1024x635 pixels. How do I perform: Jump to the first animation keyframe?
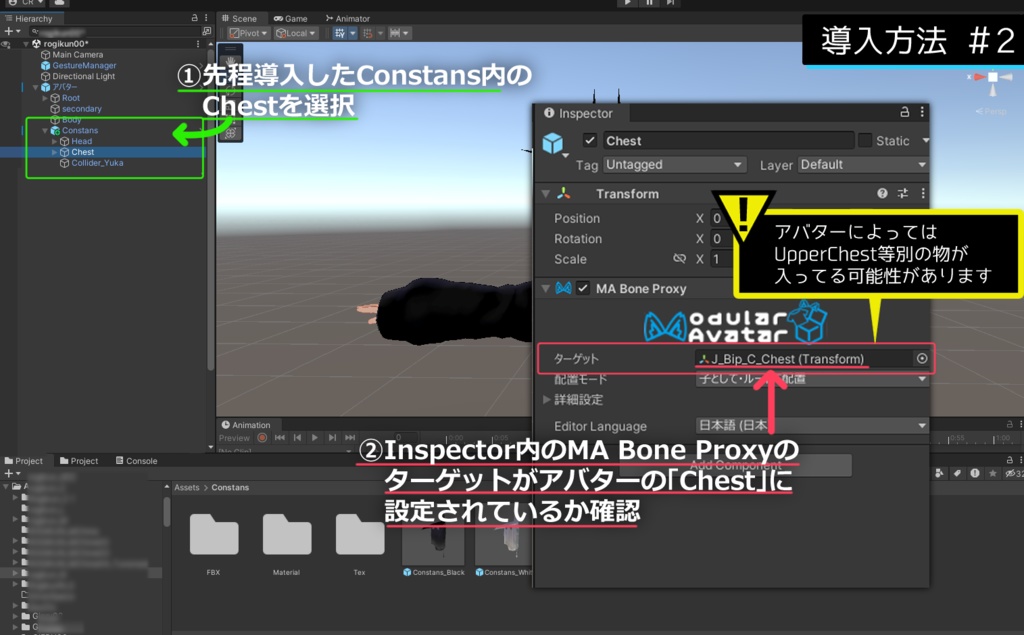click(x=280, y=438)
